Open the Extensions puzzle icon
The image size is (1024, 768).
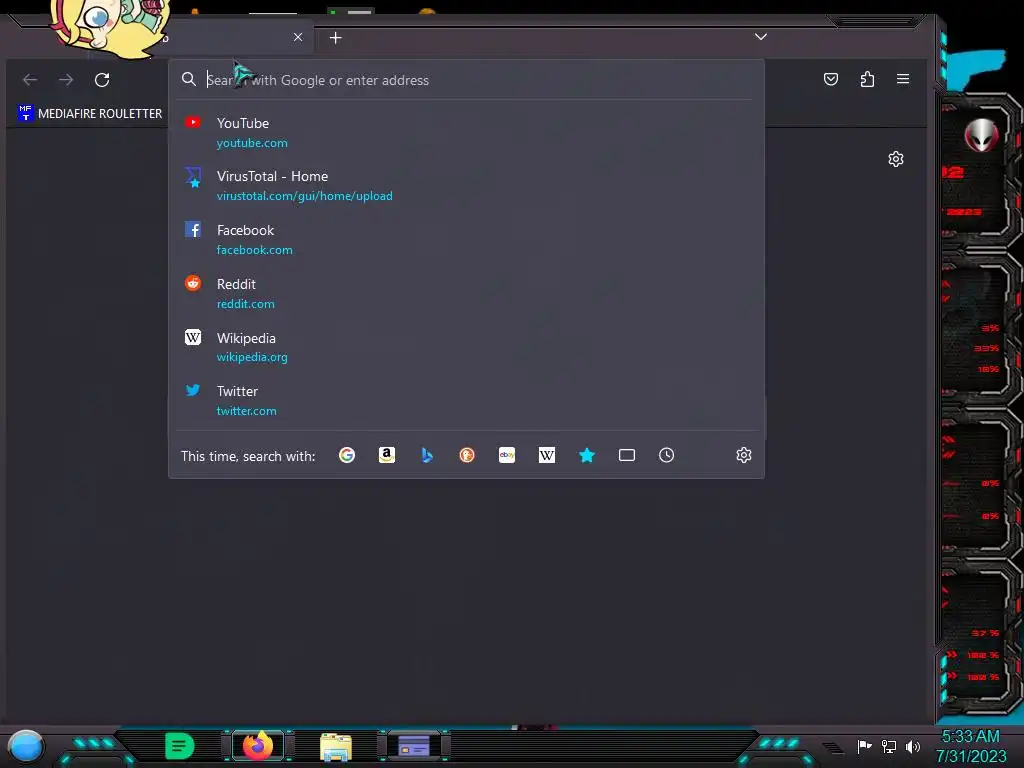867,79
